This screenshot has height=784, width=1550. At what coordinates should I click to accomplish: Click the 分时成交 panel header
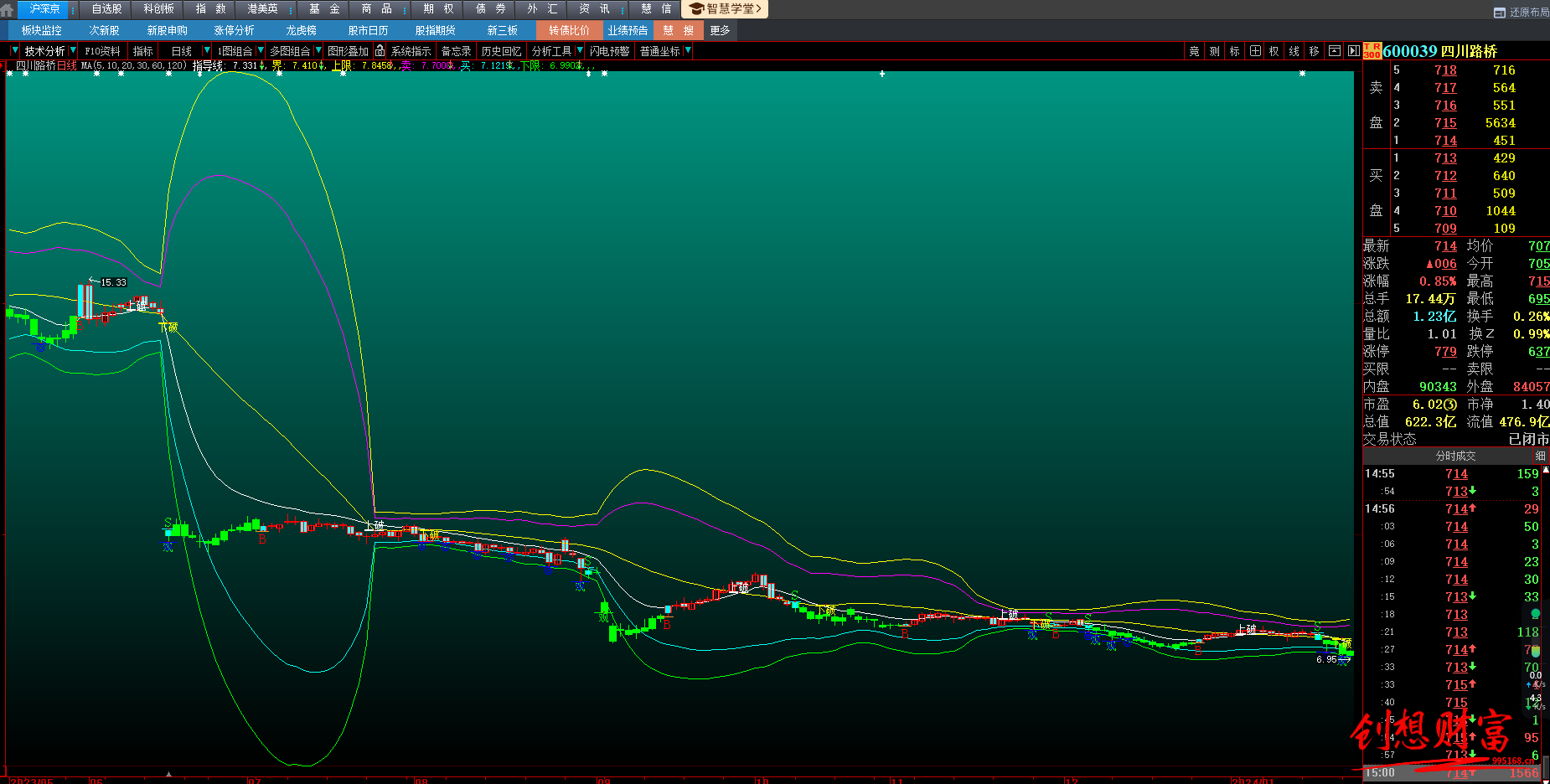[1455, 456]
